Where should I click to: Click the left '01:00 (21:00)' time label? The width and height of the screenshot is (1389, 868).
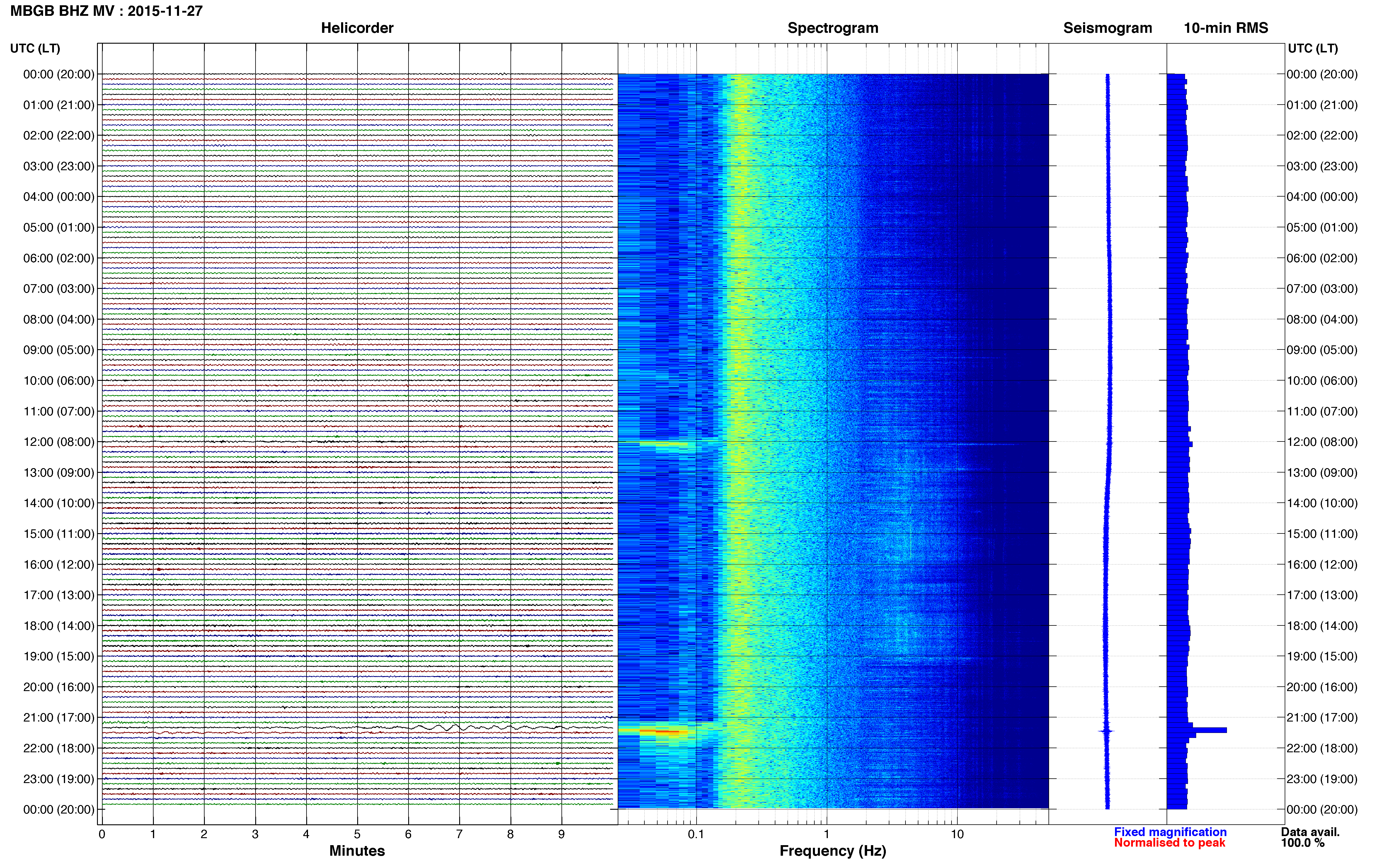[x=59, y=105]
